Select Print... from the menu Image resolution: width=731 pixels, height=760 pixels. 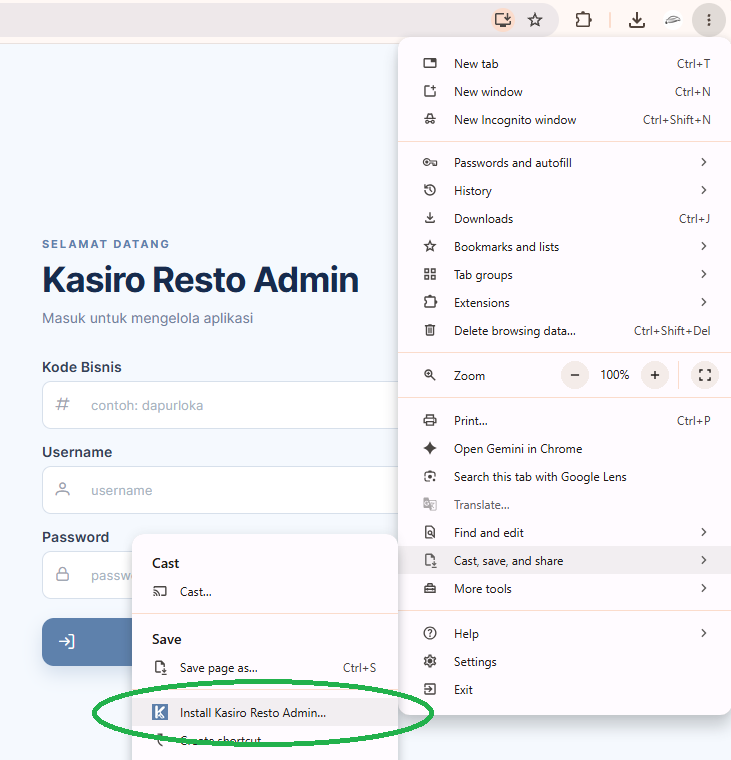(565, 421)
